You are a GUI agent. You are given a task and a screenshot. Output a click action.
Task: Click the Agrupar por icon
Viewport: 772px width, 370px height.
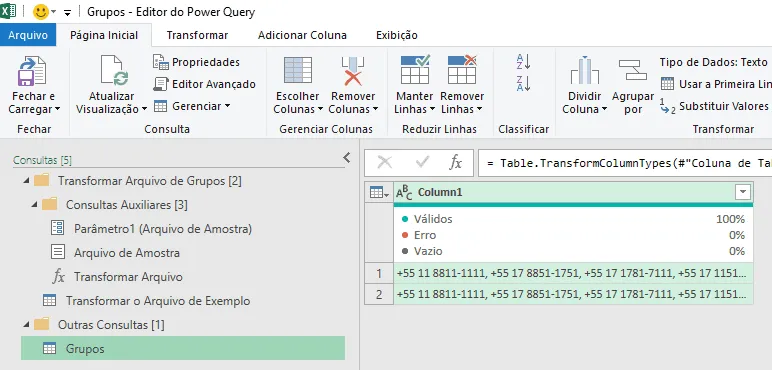pyautogui.click(x=633, y=70)
